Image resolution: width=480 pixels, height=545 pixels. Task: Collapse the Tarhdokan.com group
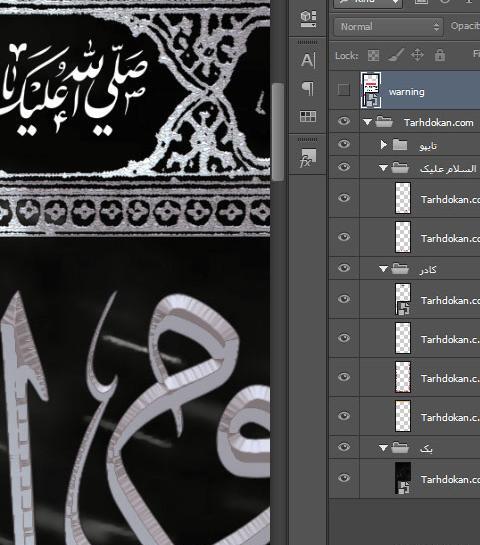point(367,122)
